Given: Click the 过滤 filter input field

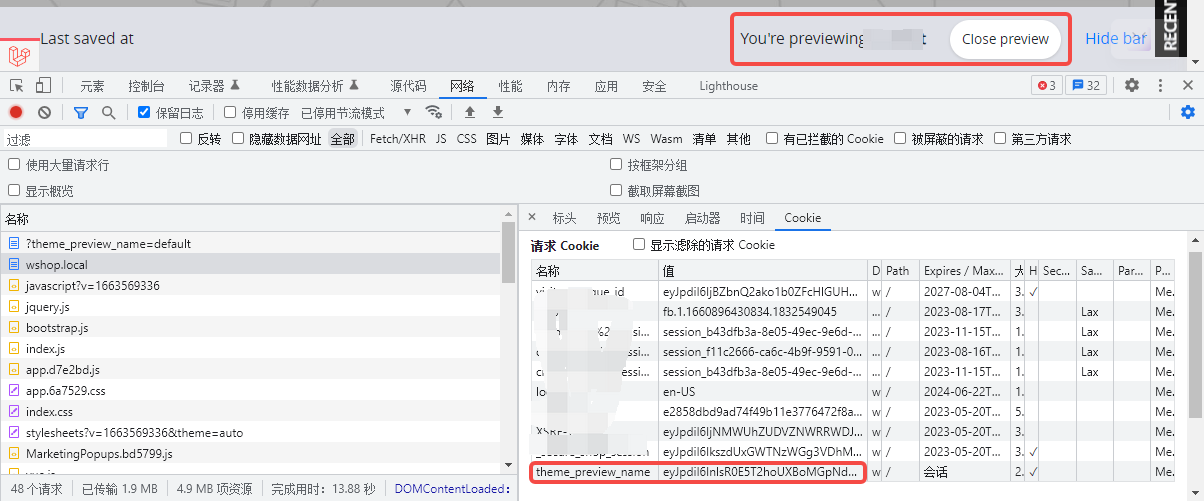Looking at the screenshot, I should click(x=85, y=139).
